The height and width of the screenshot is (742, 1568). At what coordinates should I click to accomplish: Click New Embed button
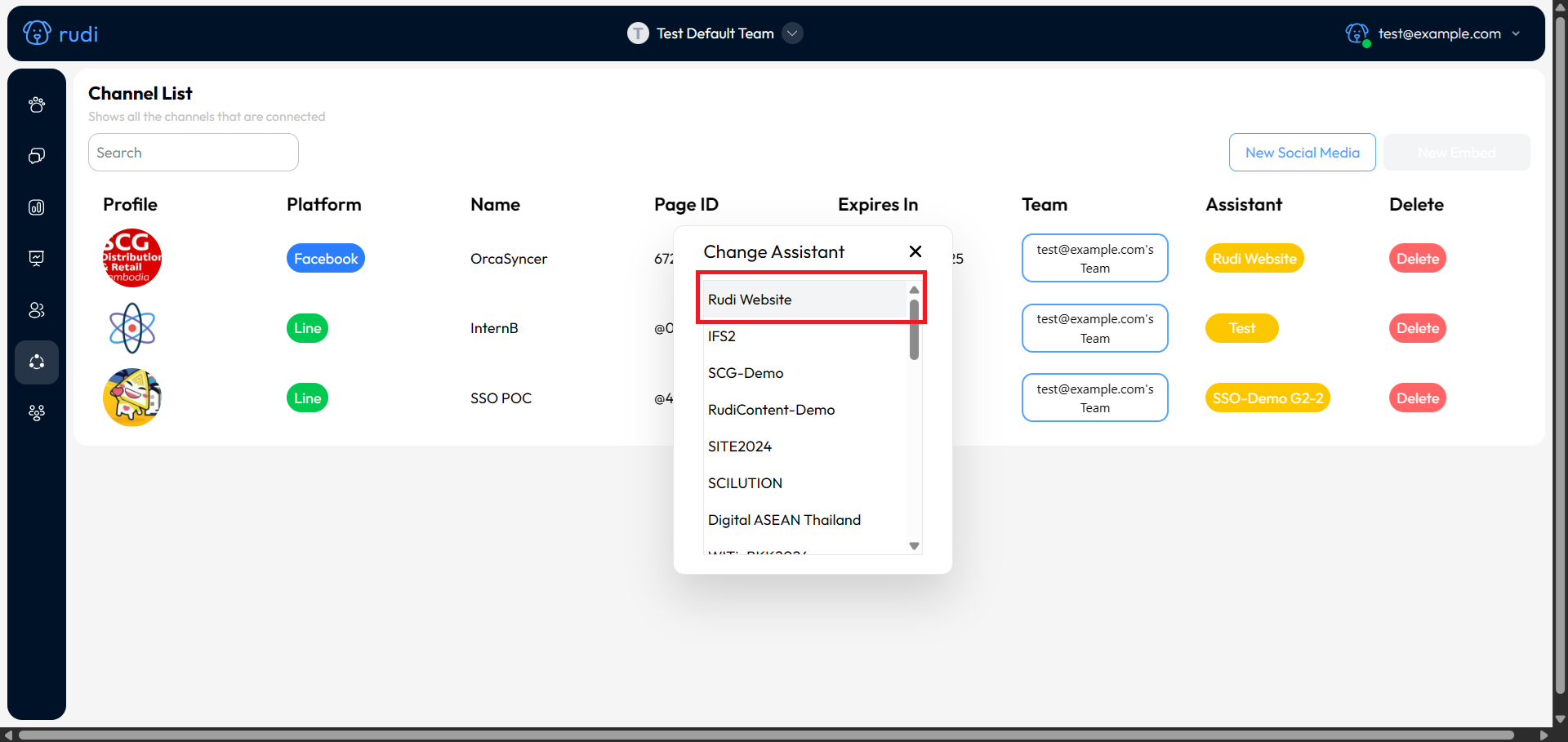tap(1456, 153)
